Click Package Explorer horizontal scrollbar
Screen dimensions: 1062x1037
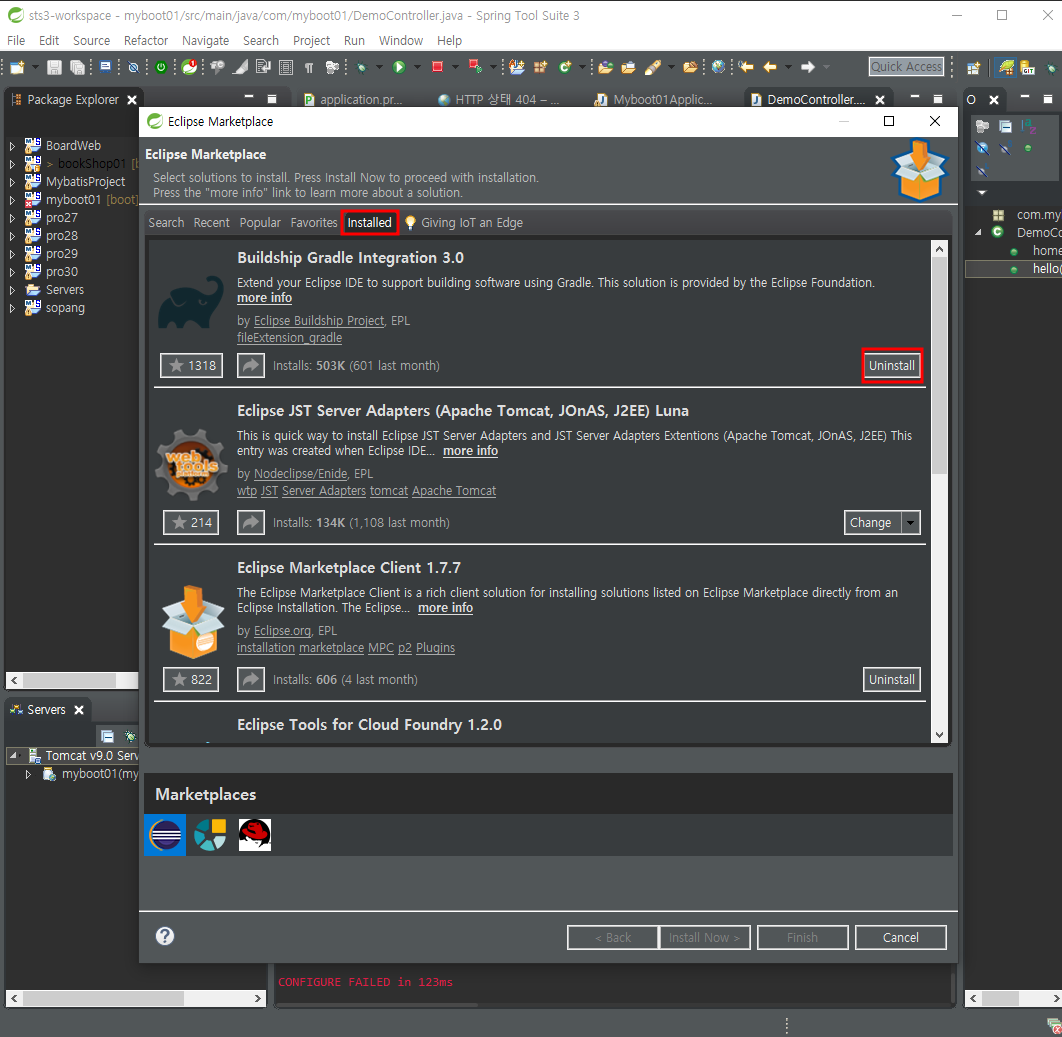70,680
